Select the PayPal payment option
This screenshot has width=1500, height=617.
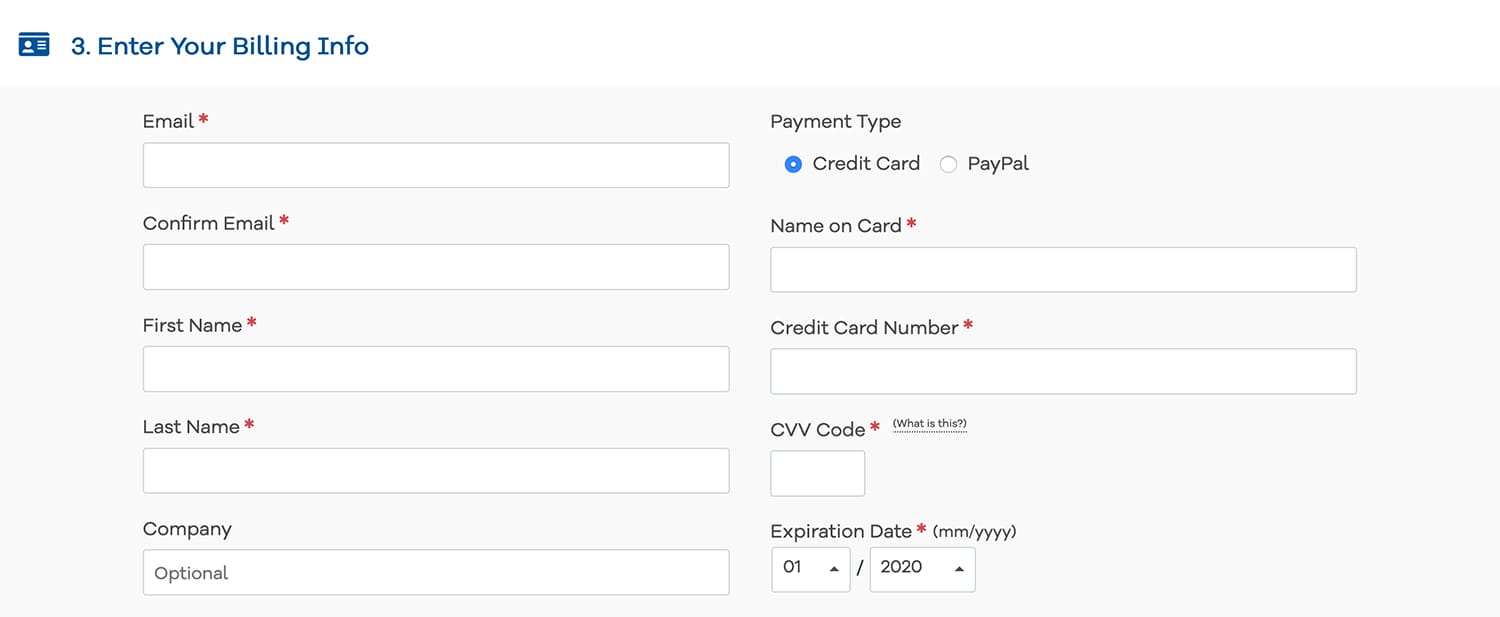(x=948, y=164)
